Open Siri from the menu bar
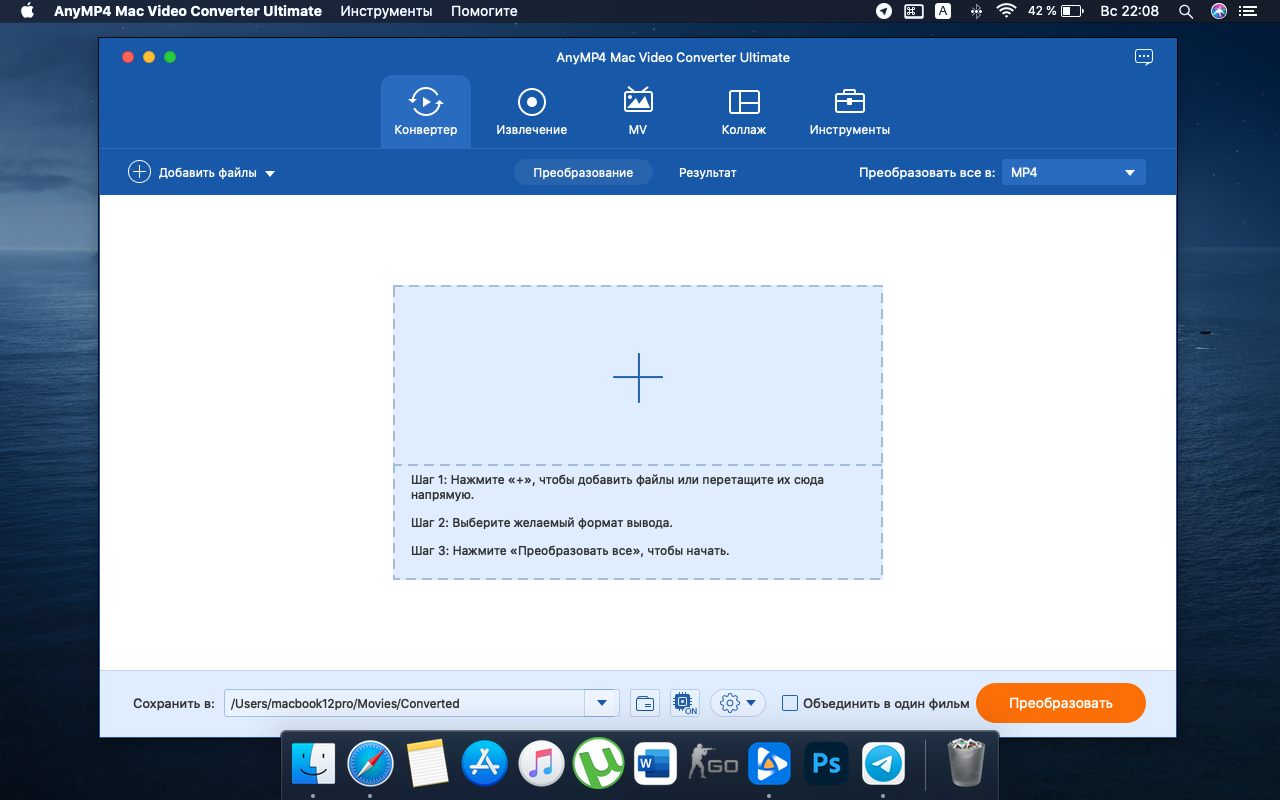Screen dimensions: 1280x800 pos(1218,11)
